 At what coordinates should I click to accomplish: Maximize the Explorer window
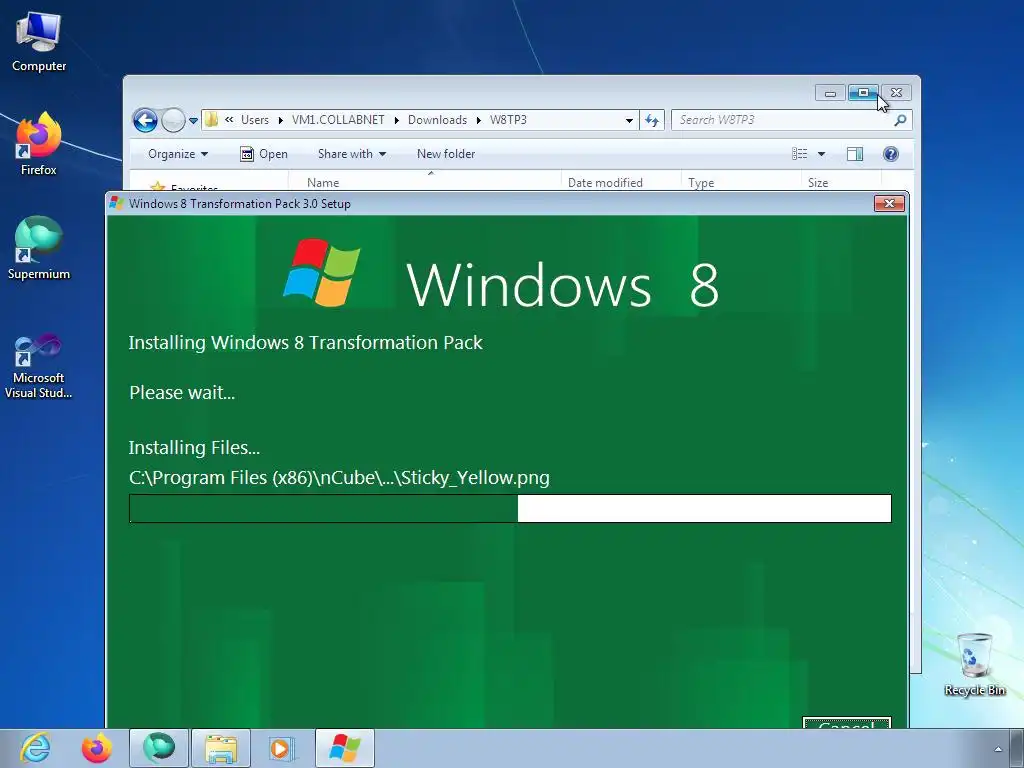863,93
